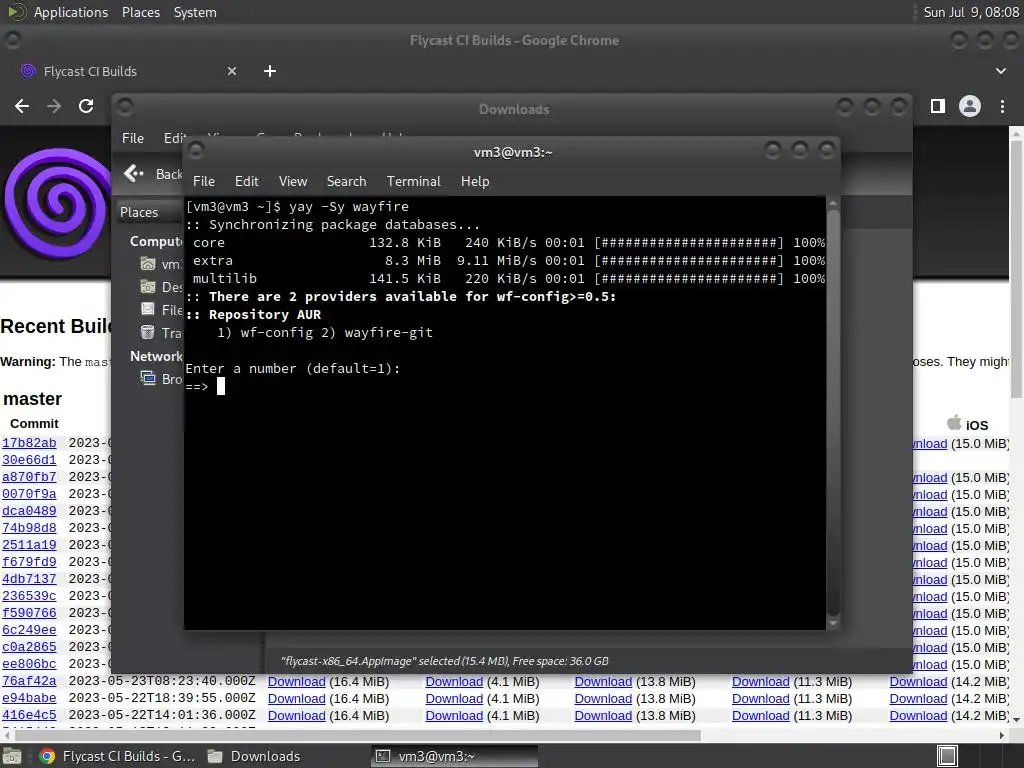The image size is (1024, 768).
Task: Open commit 2511a19 link
Action: [x=29, y=545]
